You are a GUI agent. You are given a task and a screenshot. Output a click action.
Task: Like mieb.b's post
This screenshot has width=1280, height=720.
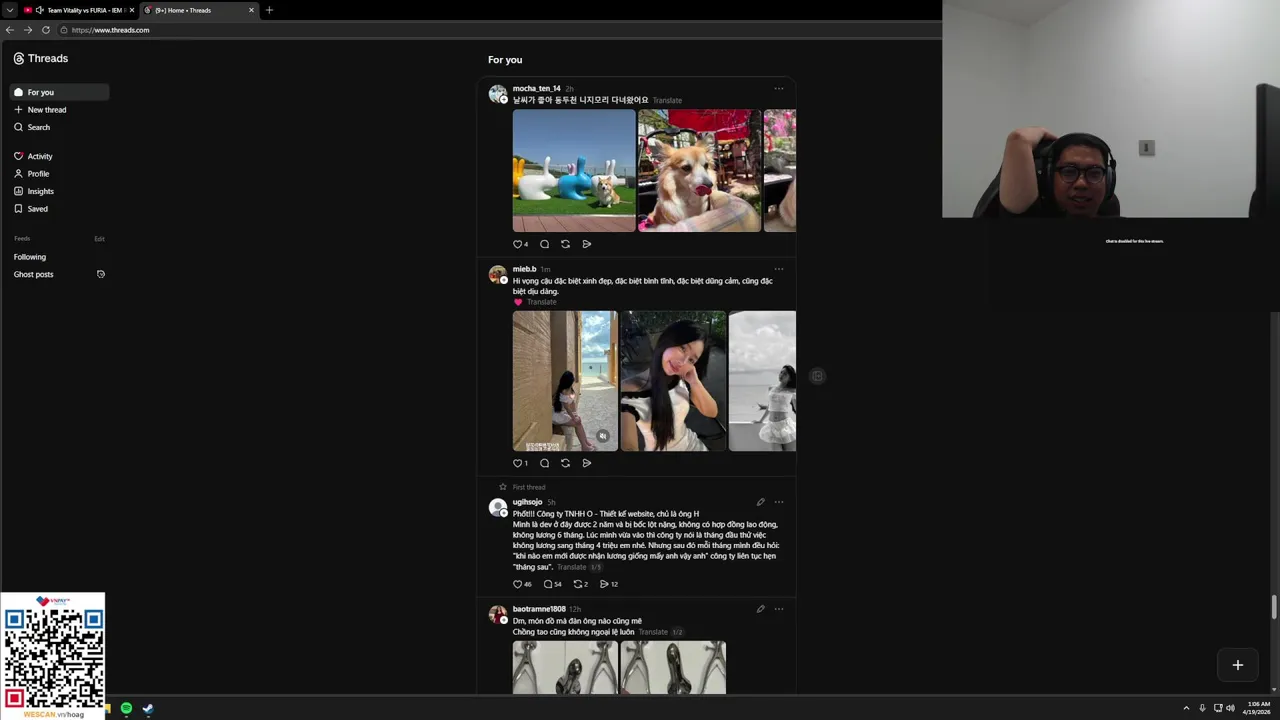tap(518, 463)
